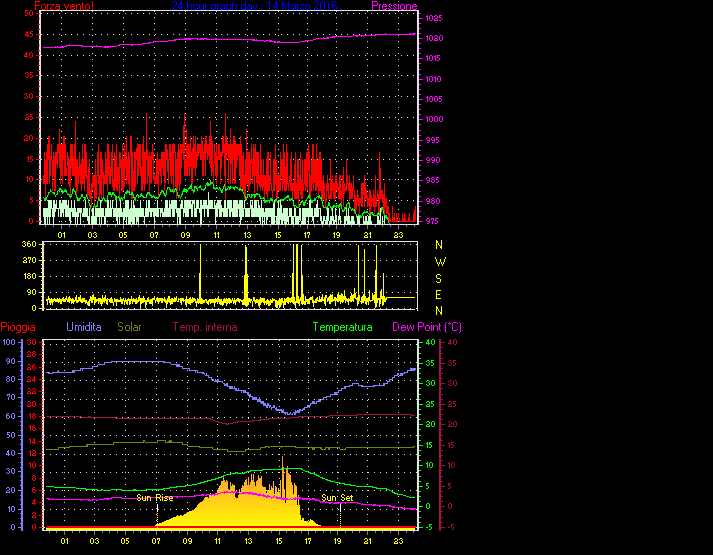Select the Solar legend label
This screenshot has height=555, width=713.
(131, 327)
